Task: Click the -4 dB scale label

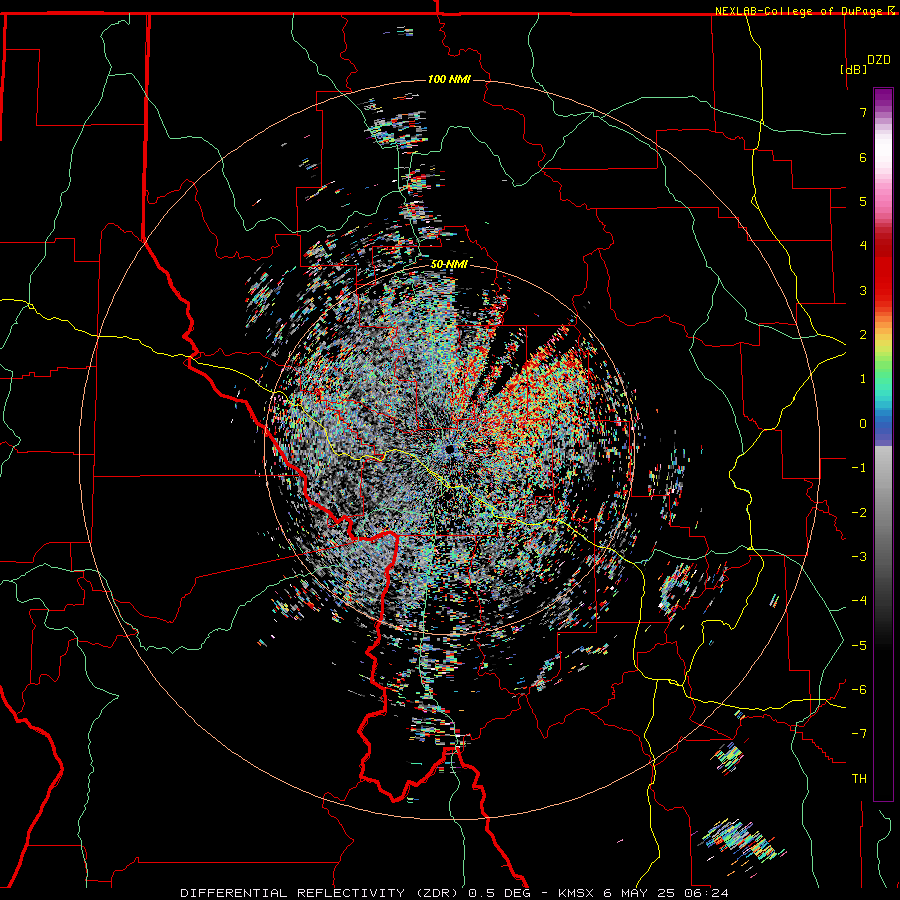Action: (859, 601)
